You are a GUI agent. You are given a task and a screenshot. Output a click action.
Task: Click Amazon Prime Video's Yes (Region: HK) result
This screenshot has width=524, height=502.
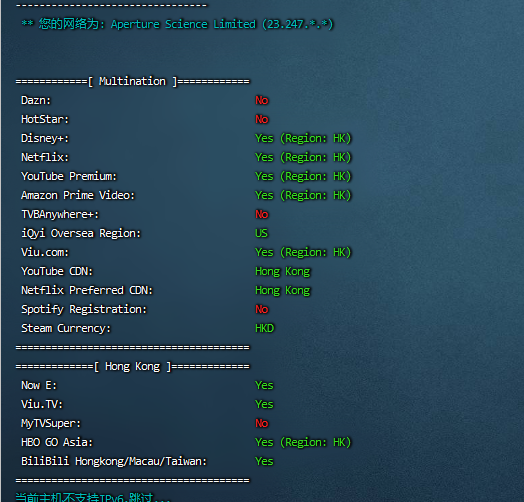[303, 196]
